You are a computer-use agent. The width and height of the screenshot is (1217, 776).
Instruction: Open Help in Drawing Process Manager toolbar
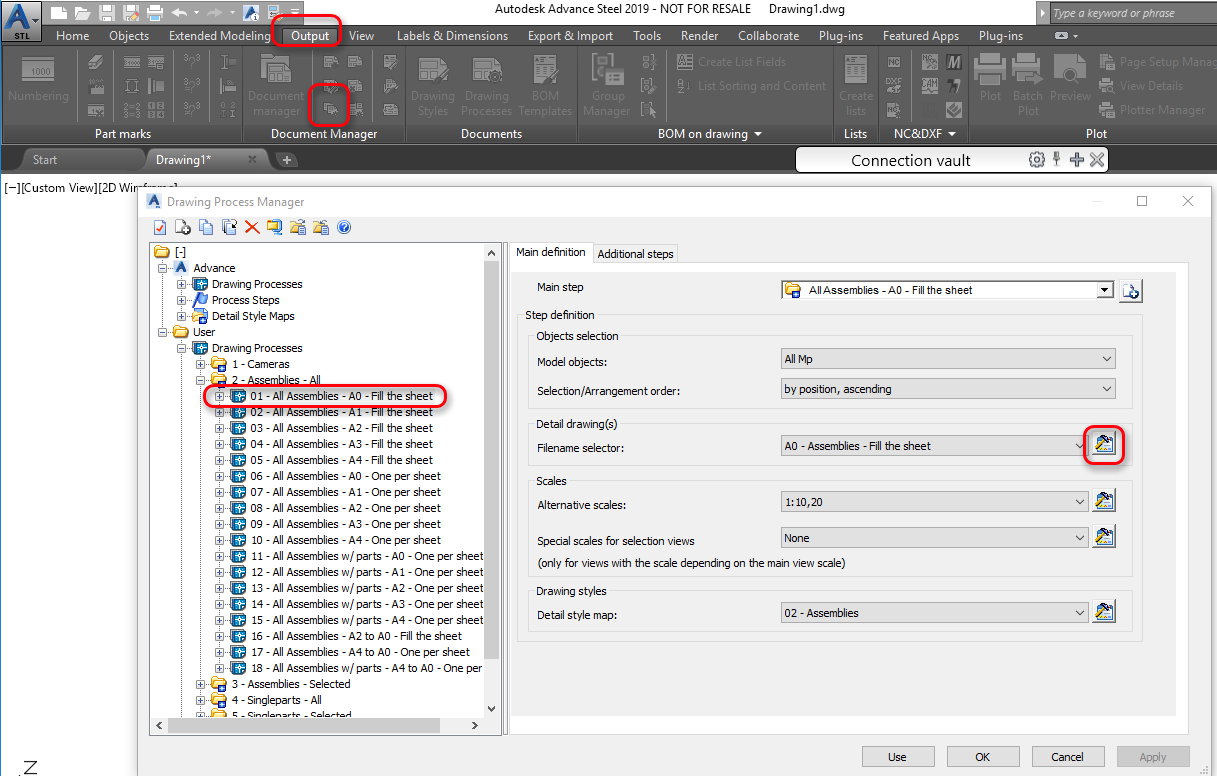343,227
